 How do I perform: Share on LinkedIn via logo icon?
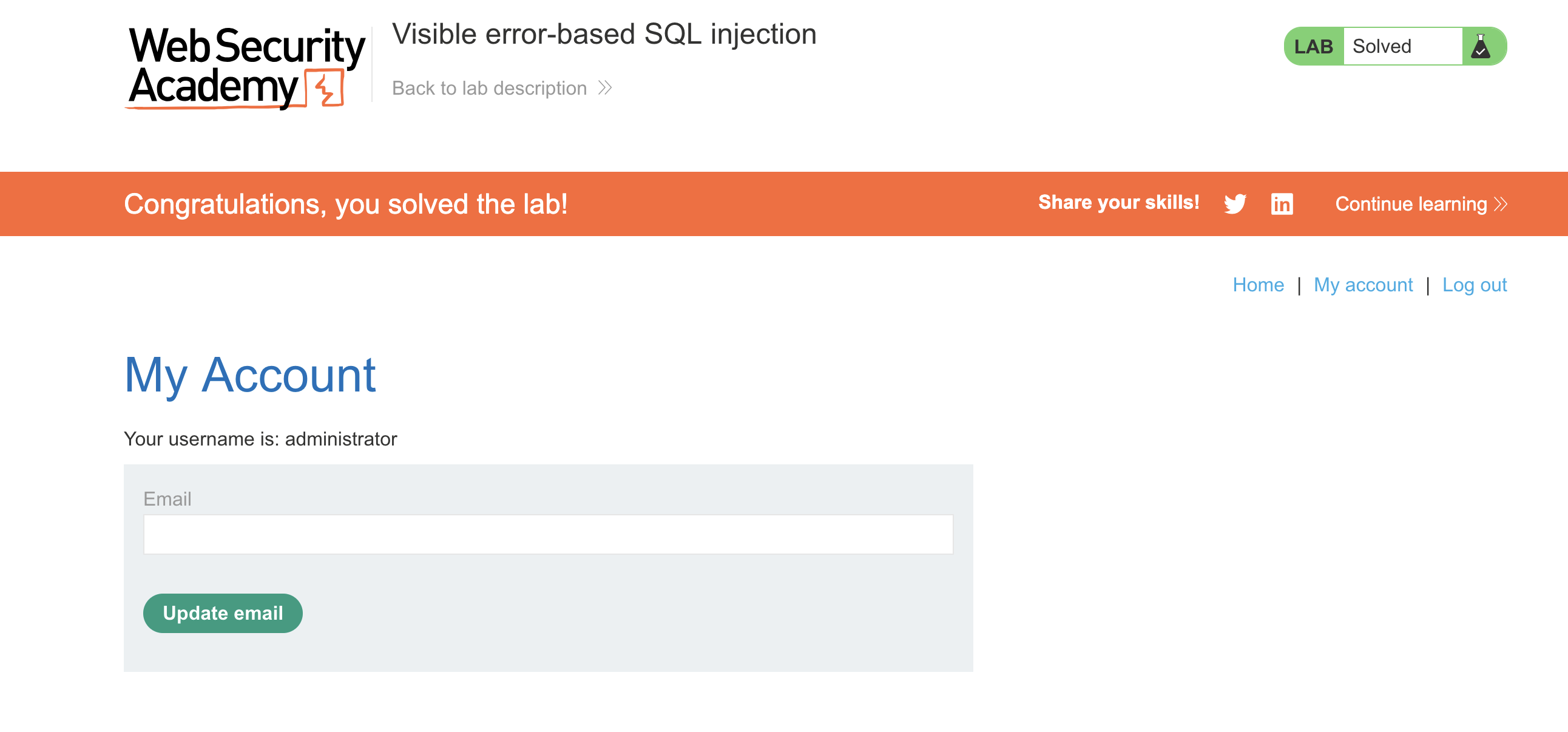(1282, 204)
